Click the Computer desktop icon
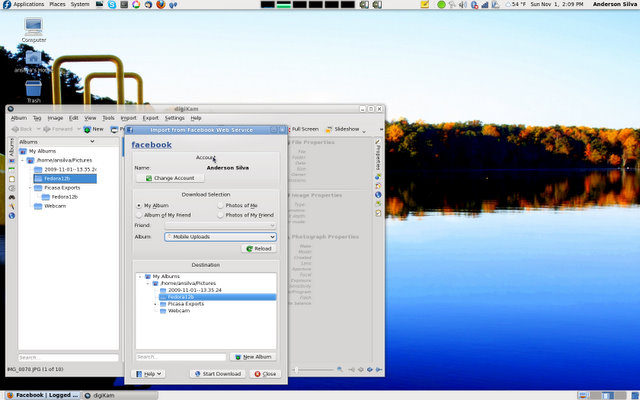This screenshot has height=400, width=640. 34,28
